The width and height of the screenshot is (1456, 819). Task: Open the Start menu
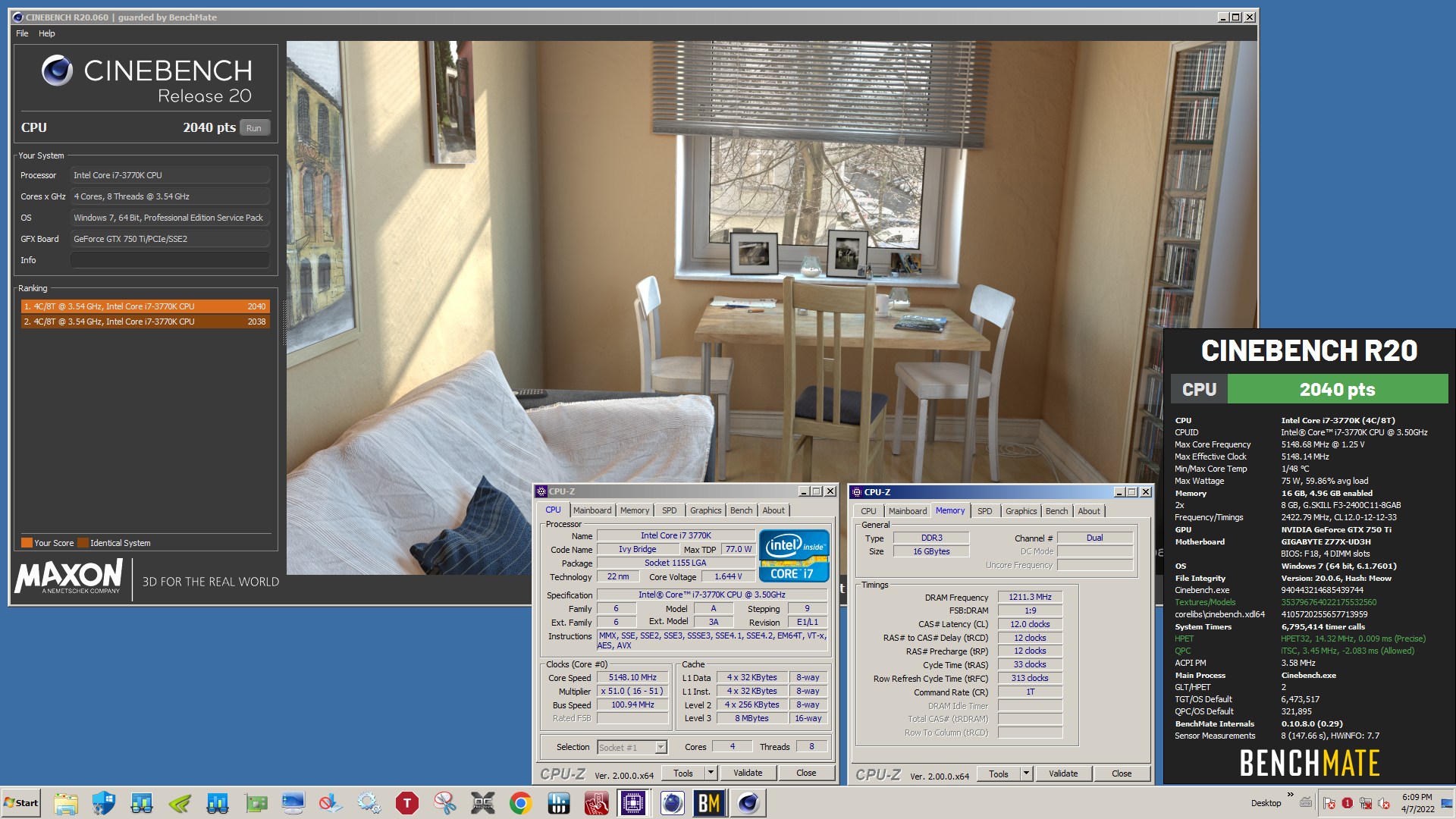pos(21,802)
